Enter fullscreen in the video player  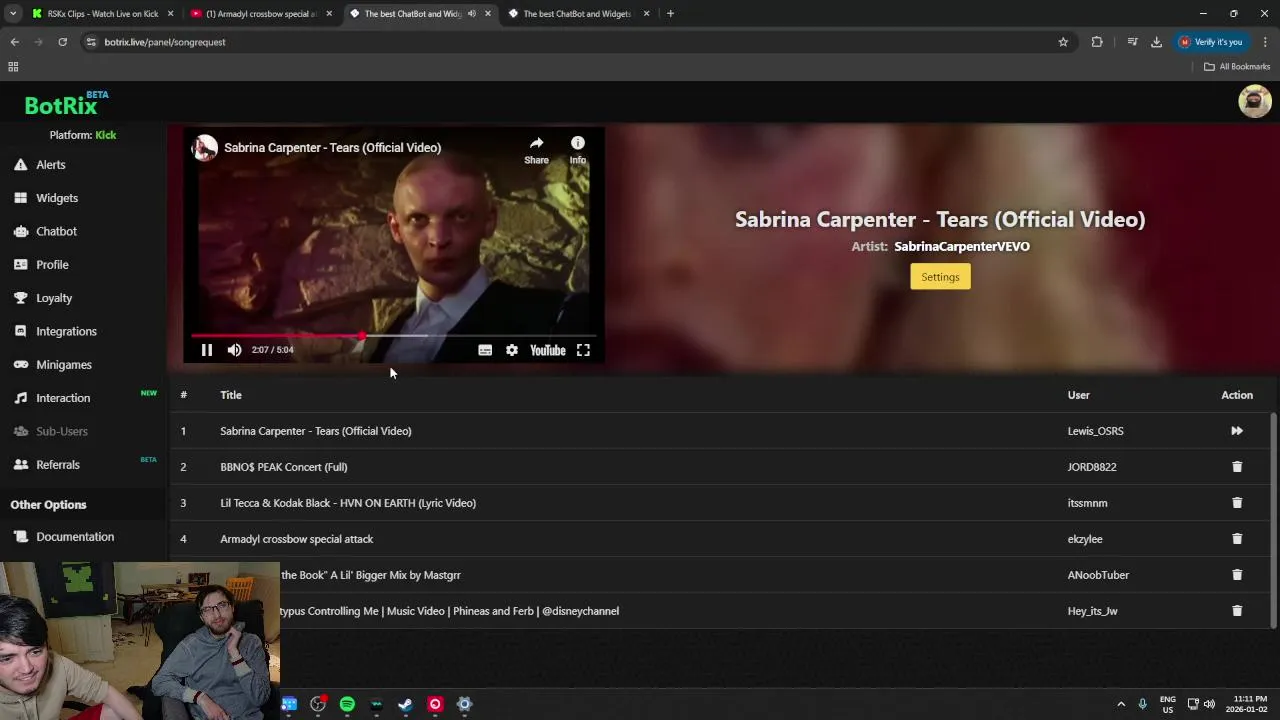[x=583, y=350]
